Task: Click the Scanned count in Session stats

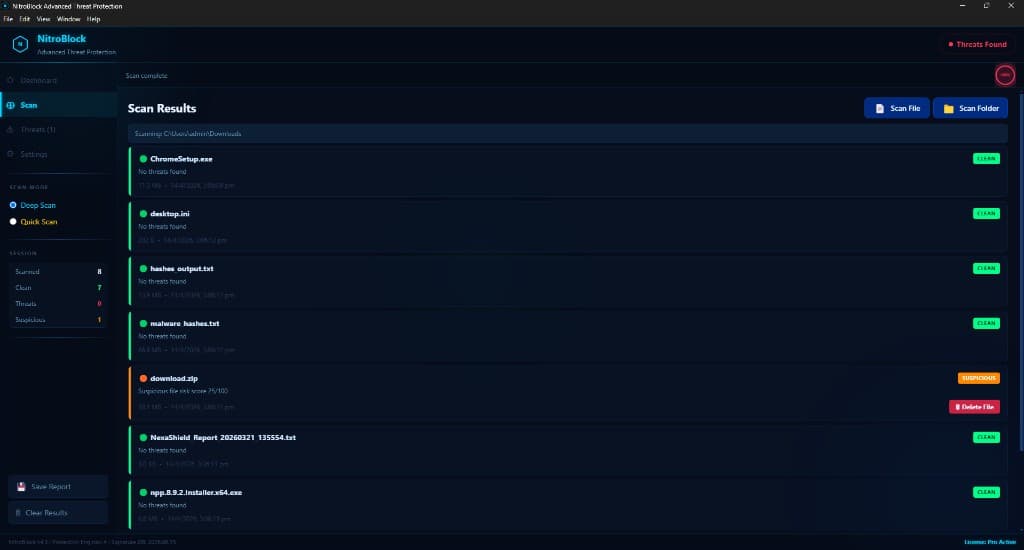Action: [x=99, y=272]
